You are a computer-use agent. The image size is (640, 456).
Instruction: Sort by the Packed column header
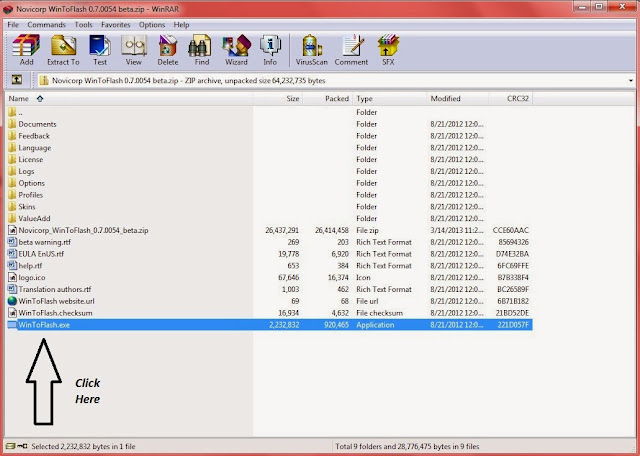327,99
